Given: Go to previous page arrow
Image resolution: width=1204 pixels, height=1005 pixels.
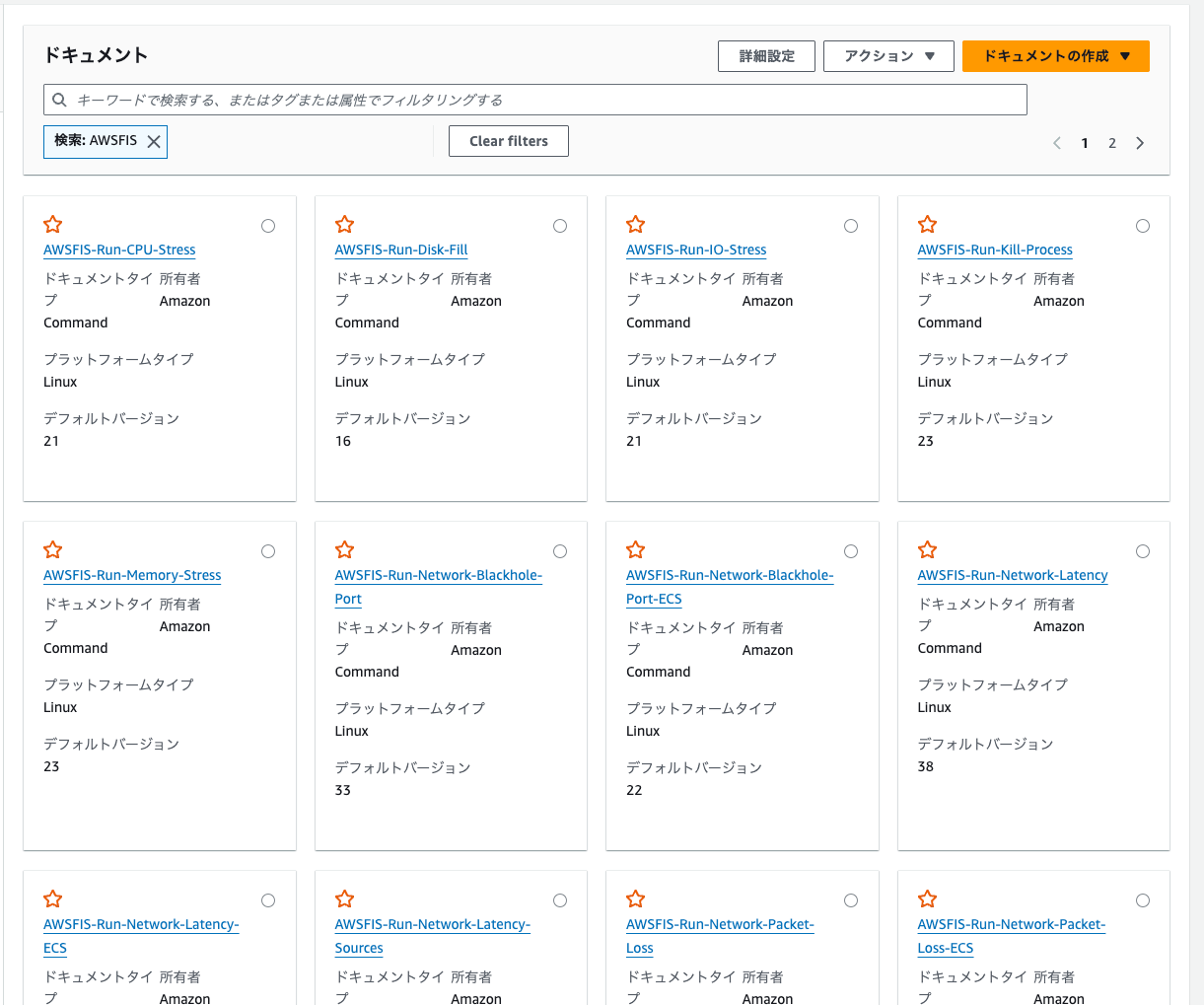Looking at the screenshot, I should [1057, 143].
